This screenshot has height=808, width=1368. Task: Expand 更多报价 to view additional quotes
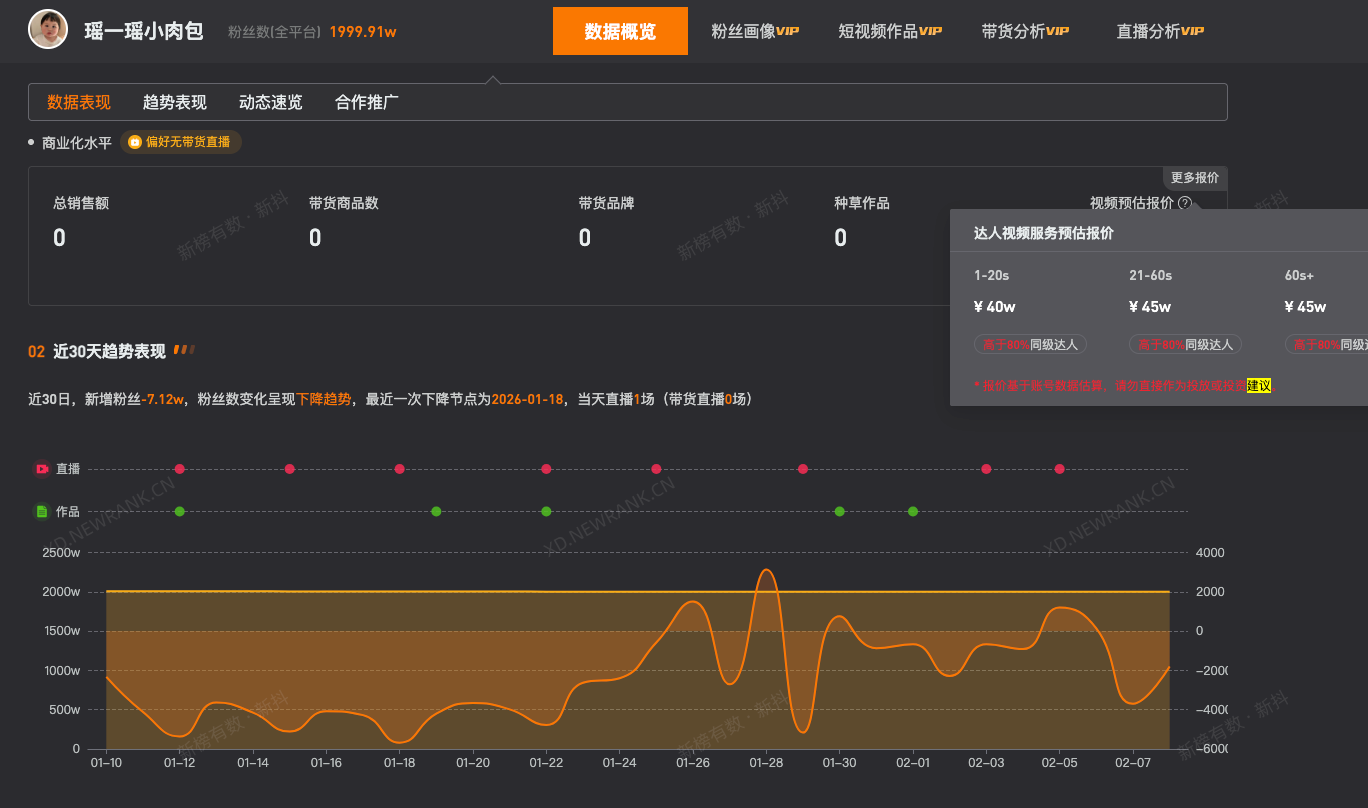point(1195,177)
